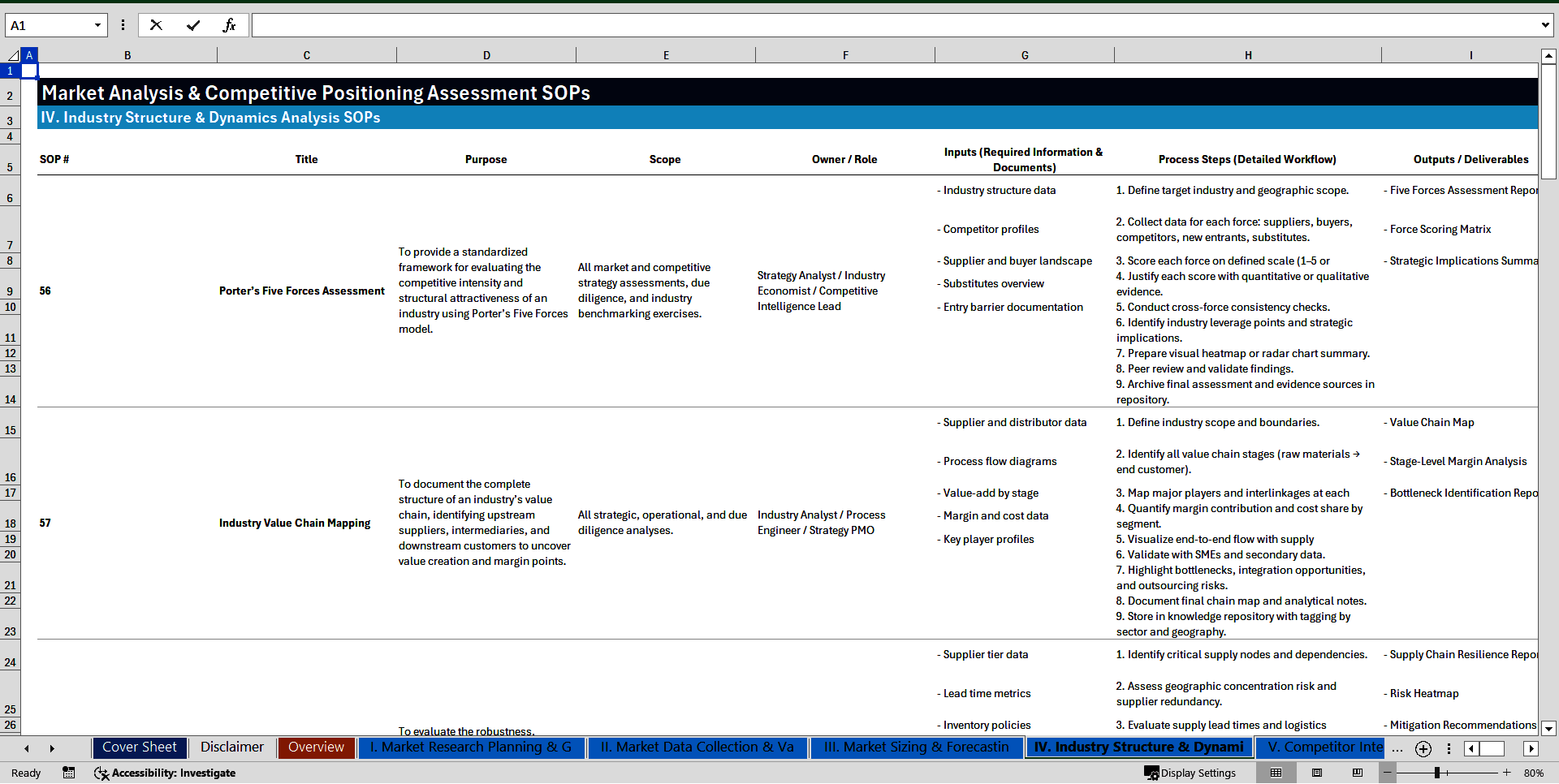Click the Accessibility: Investigate button
This screenshot has height=784, width=1559.
click(165, 773)
